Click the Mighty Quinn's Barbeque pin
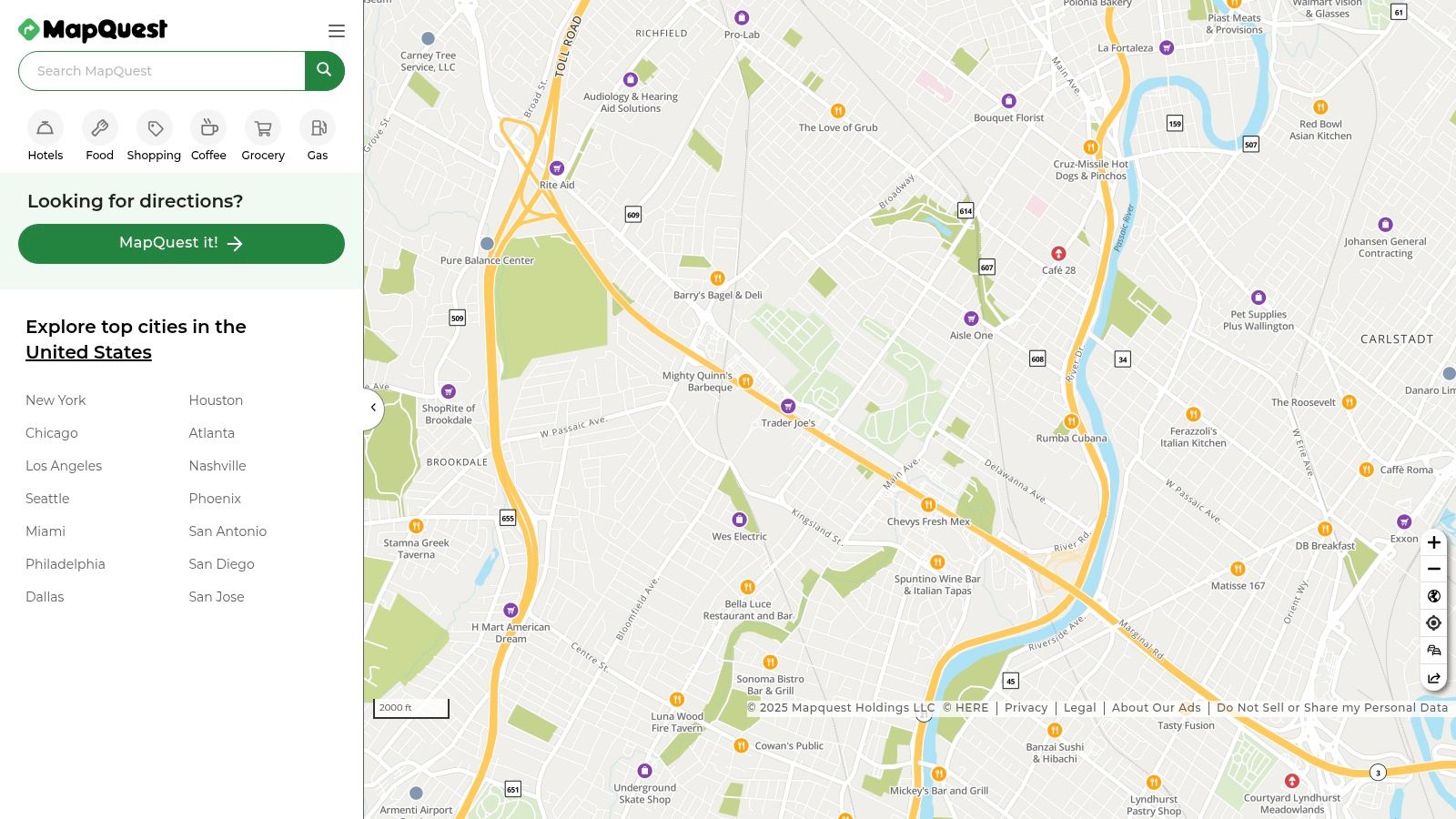 (x=745, y=381)
